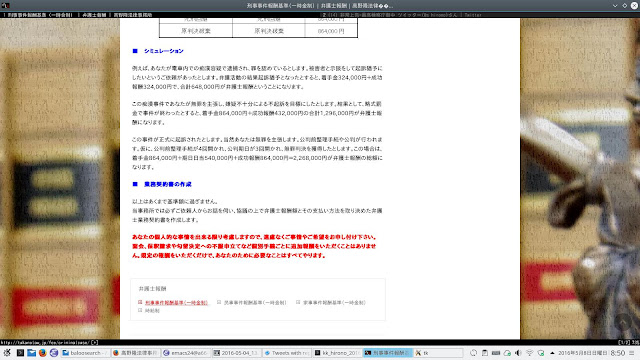Click the scroll-to-top circle button
The image size is (640, 360).
click(x=623, y=322)
